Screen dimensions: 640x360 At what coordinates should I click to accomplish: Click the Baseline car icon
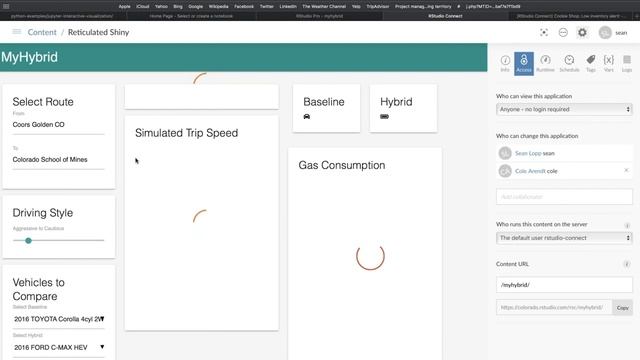click(307, 117)
